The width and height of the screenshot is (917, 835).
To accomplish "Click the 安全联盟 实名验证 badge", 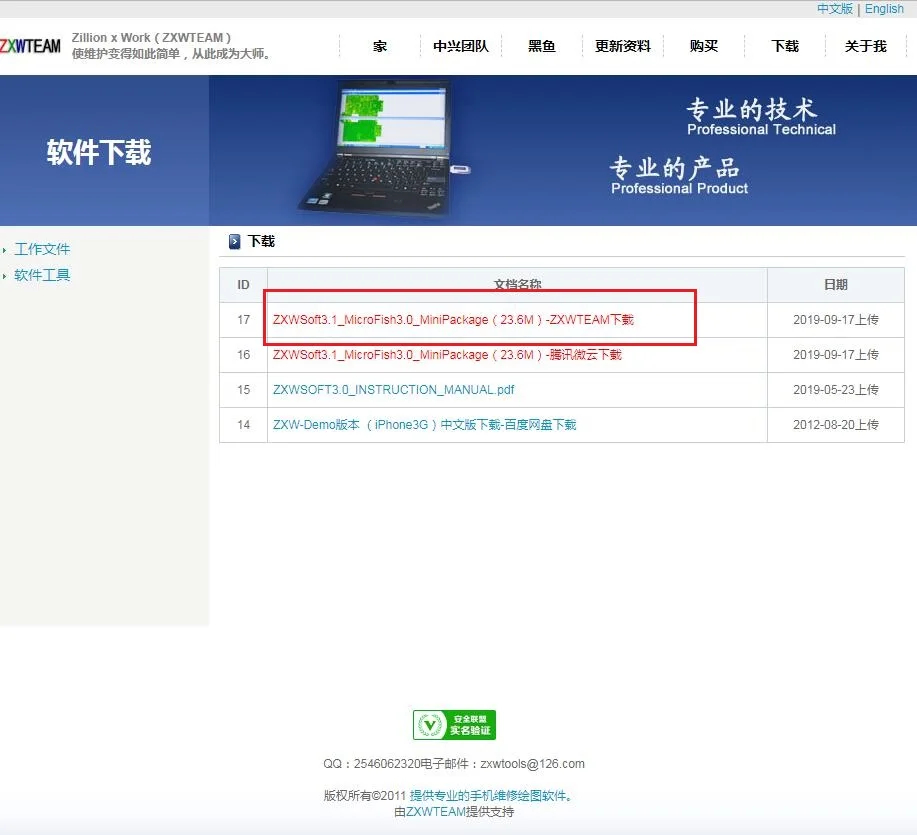I will click(454, 725).
